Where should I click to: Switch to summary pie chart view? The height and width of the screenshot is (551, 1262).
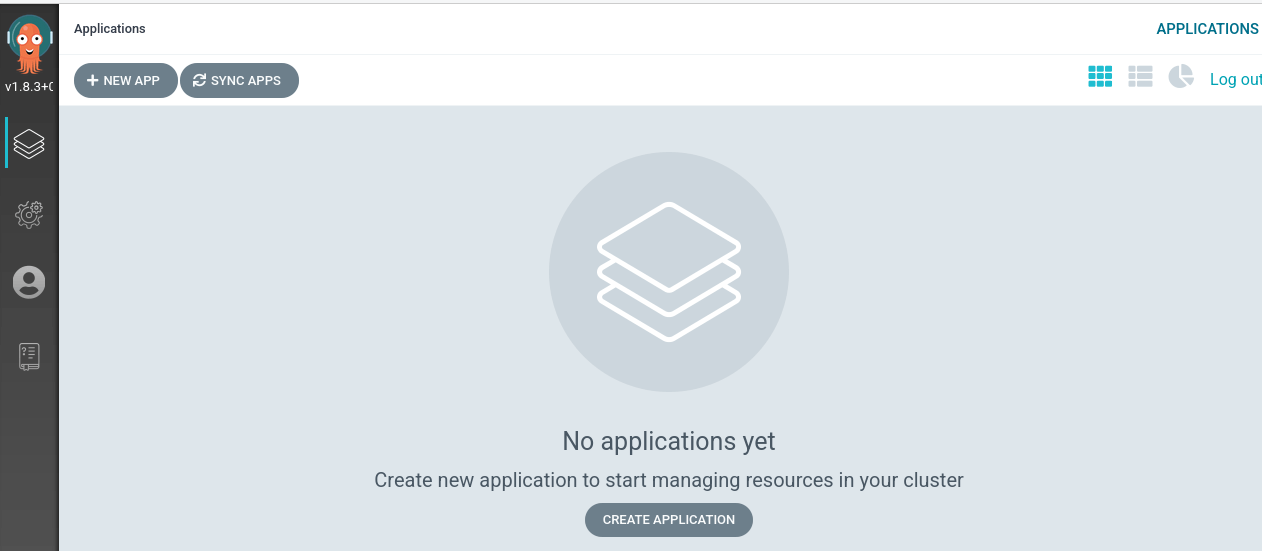point(1181,77)
